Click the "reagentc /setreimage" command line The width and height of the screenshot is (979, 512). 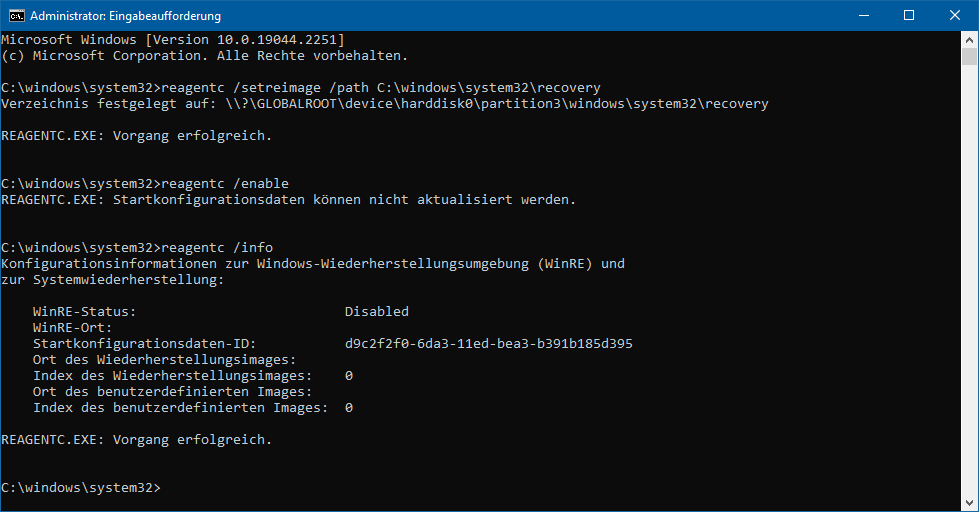click(x=301, y=87)
